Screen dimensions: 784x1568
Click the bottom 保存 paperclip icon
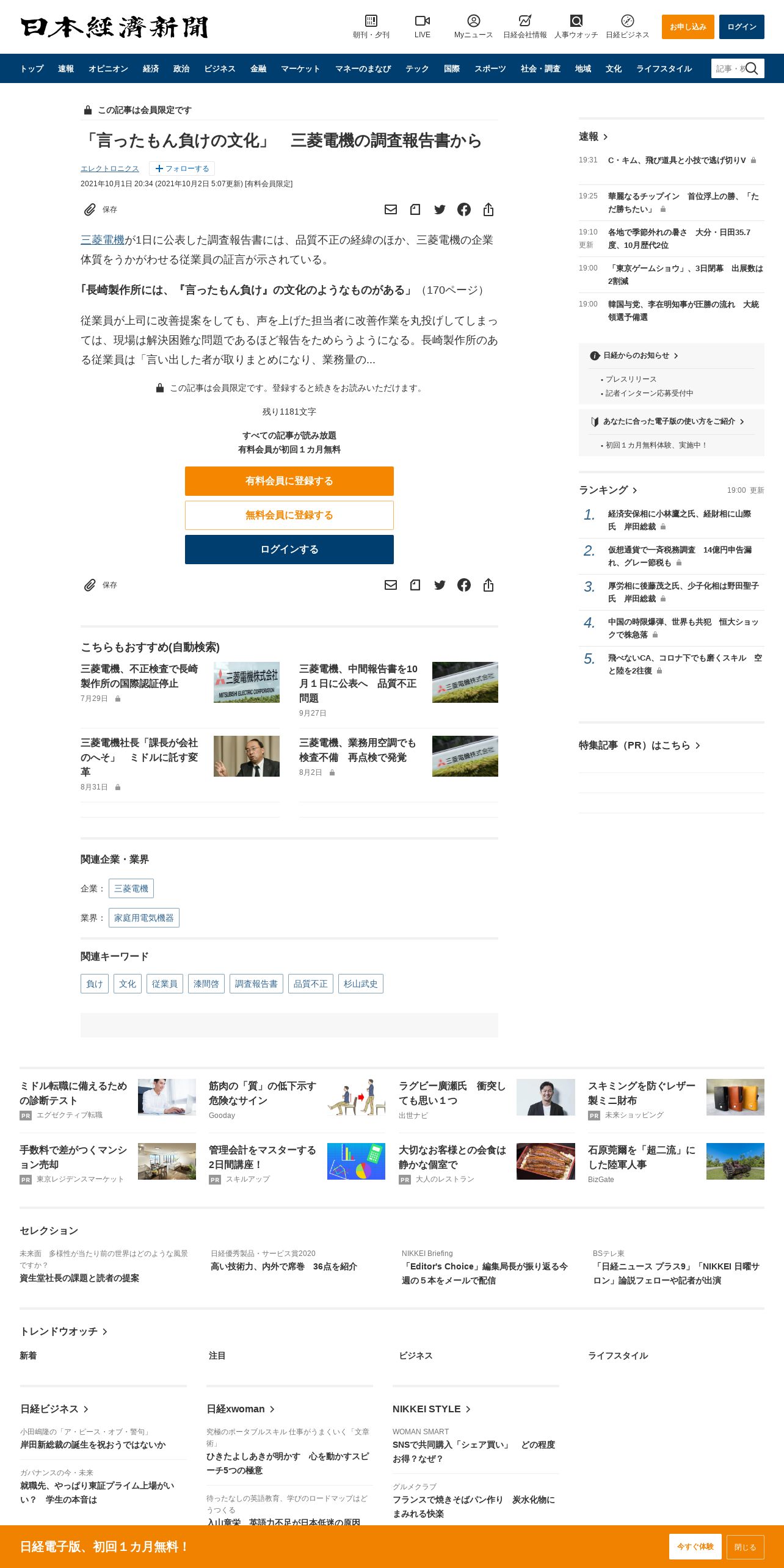(x=90, y=585)
